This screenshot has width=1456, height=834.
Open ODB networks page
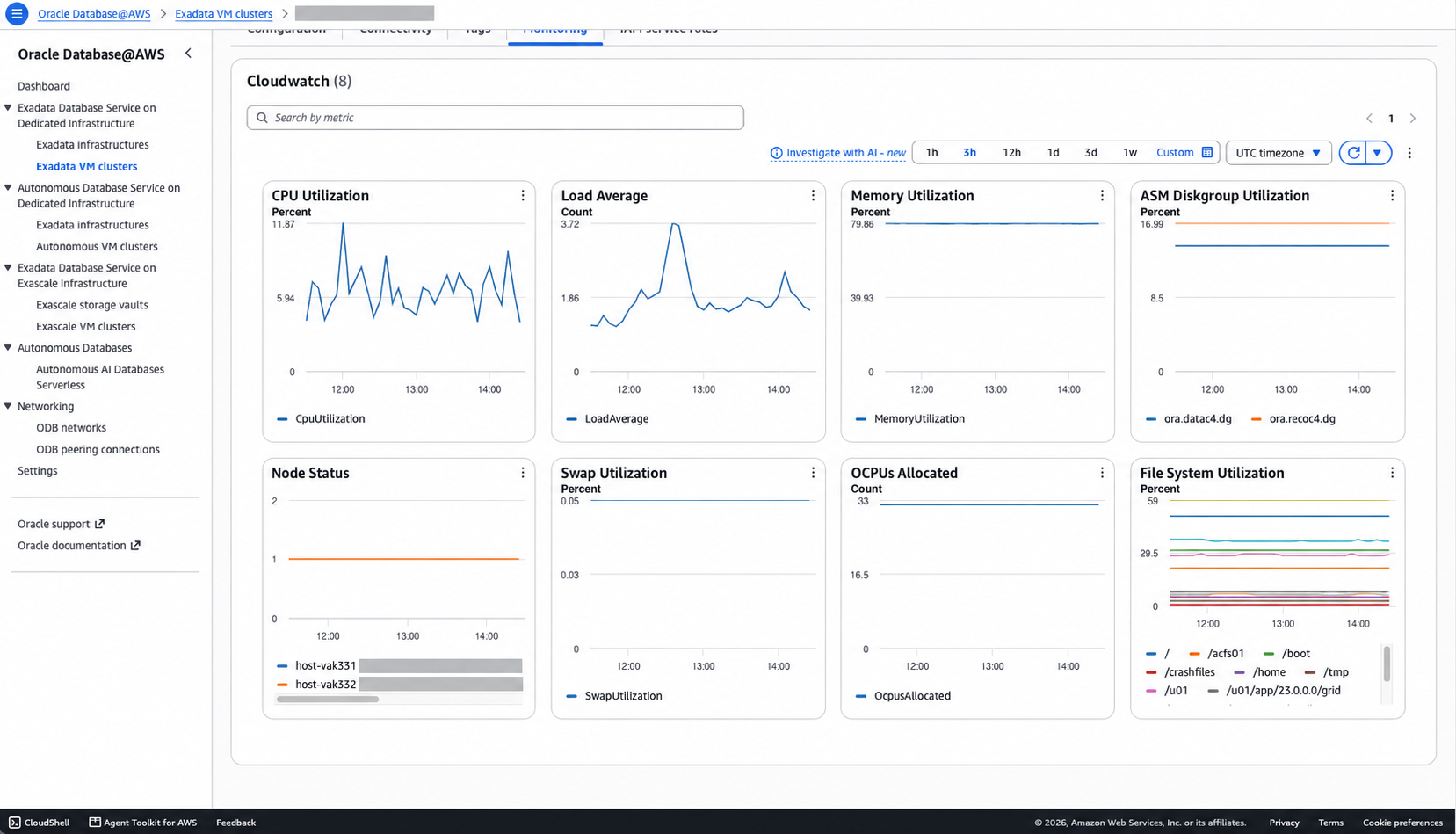point(71,428)
